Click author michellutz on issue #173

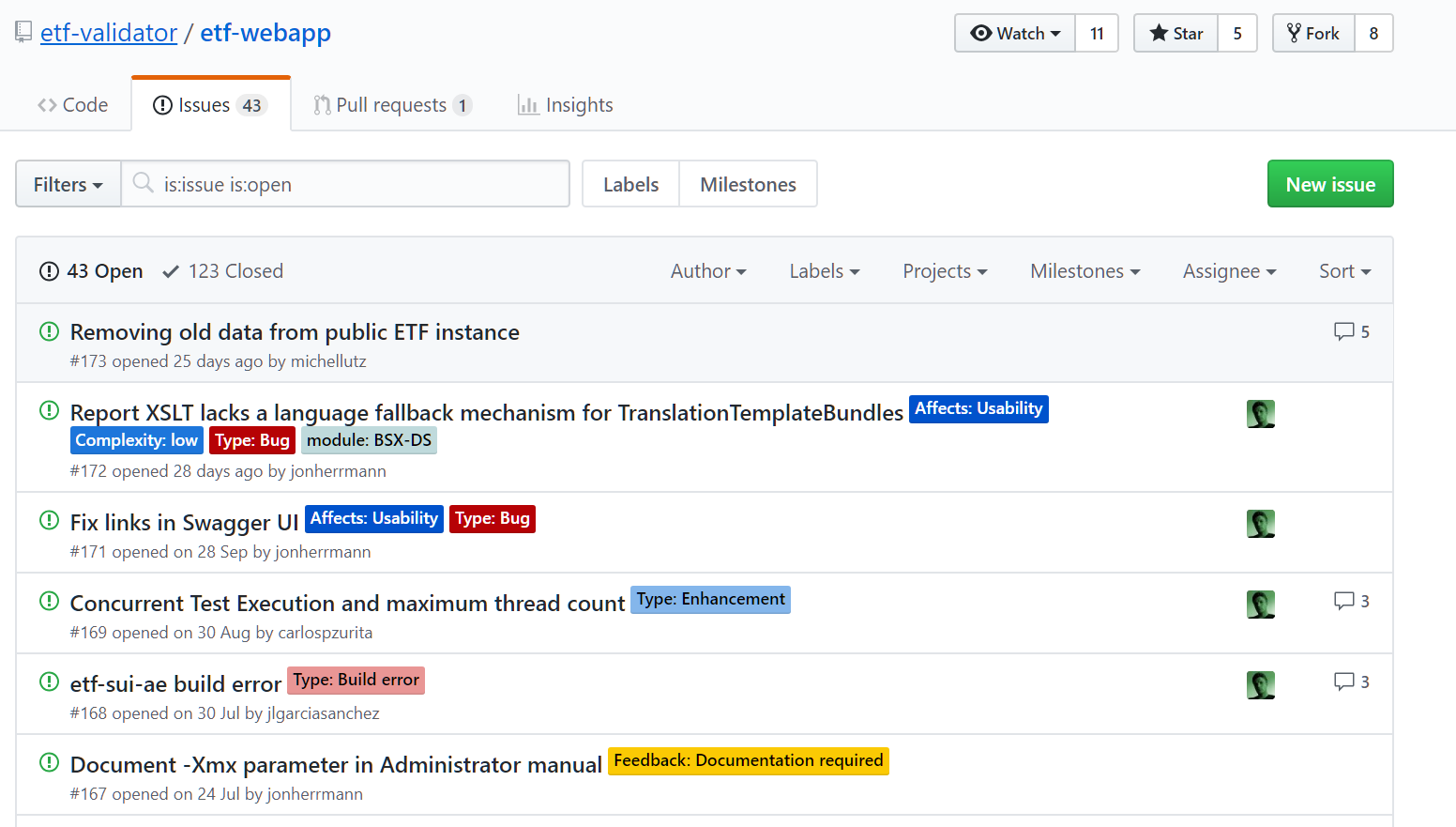[328, 361]
